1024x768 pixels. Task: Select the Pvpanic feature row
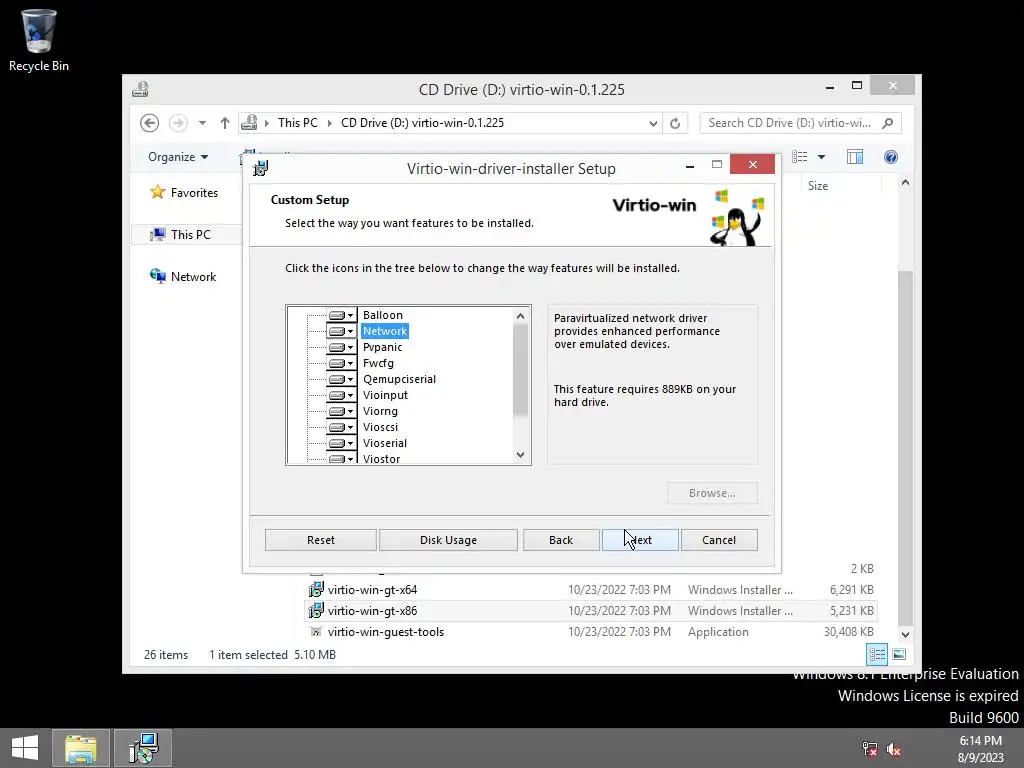click(x=383, y=347)
